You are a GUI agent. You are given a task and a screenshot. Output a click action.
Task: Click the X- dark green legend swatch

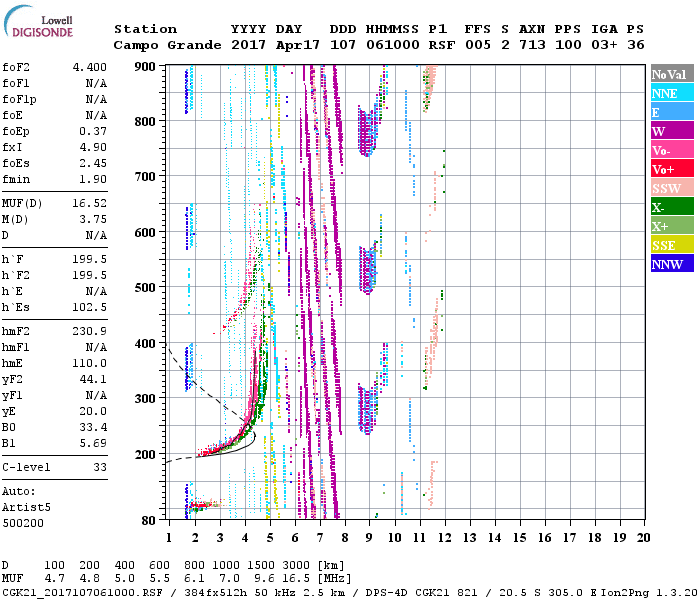coord(671,207)
